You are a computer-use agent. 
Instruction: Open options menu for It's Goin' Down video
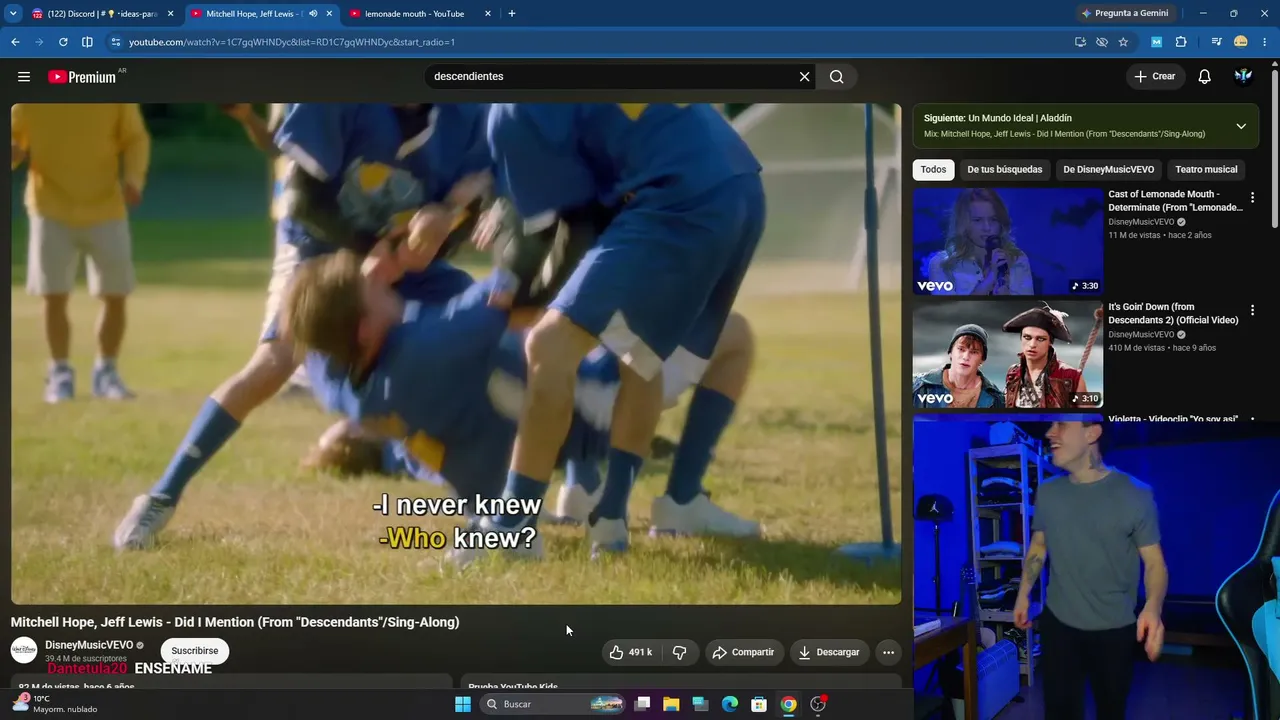point(1252,311)
